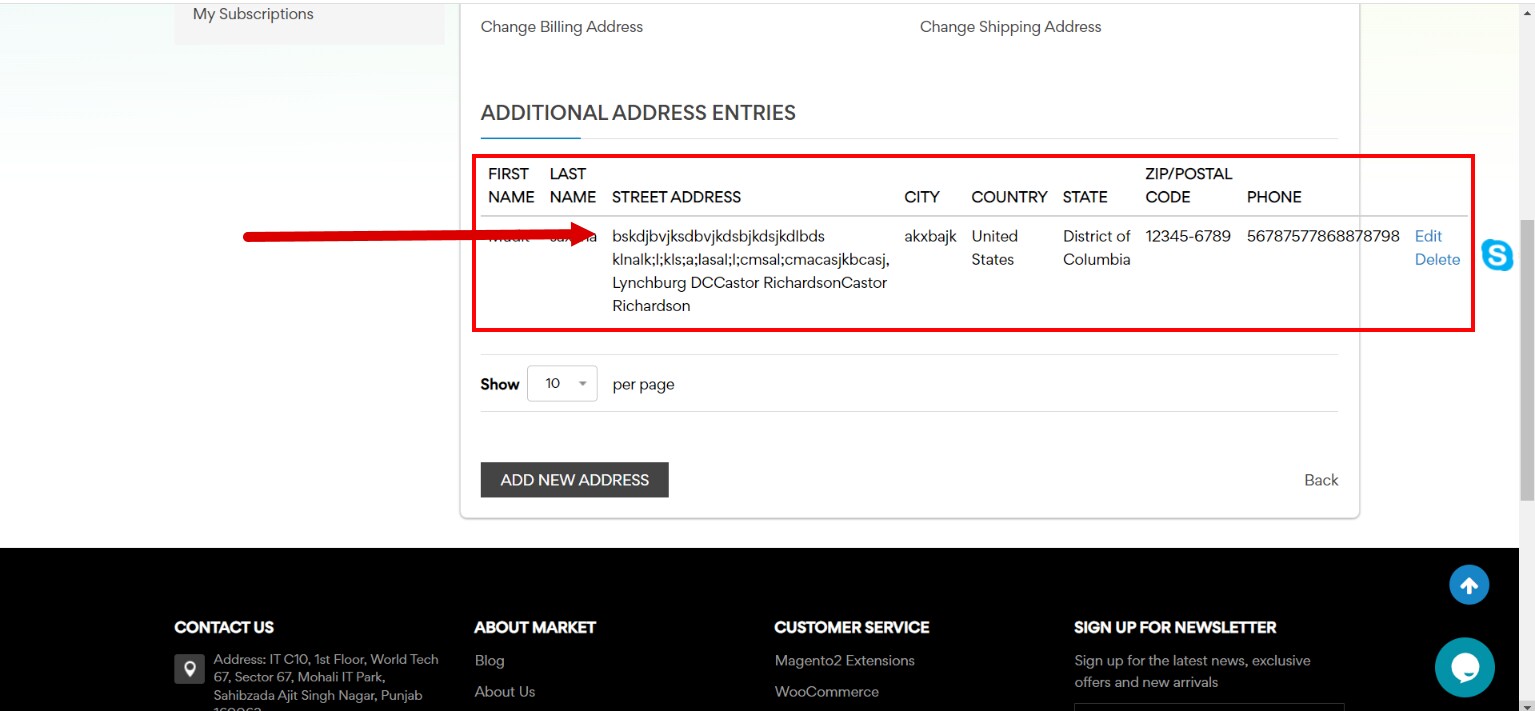Open the live chat bubble widget
This screenshot has width=1535, height=711.
tap(1464, 667)
